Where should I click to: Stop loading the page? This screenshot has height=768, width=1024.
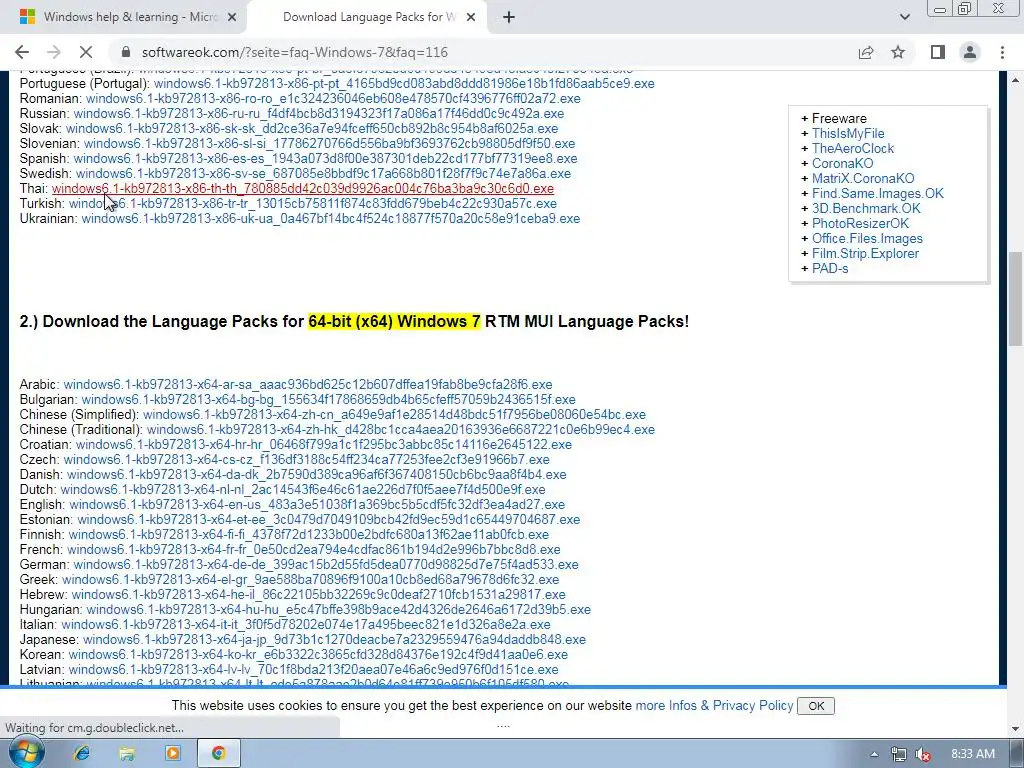point(86,52)
